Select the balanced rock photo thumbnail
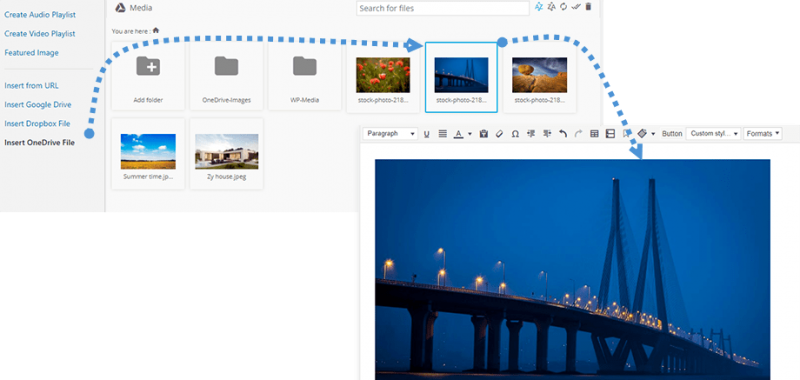 (x=540, y=75)
